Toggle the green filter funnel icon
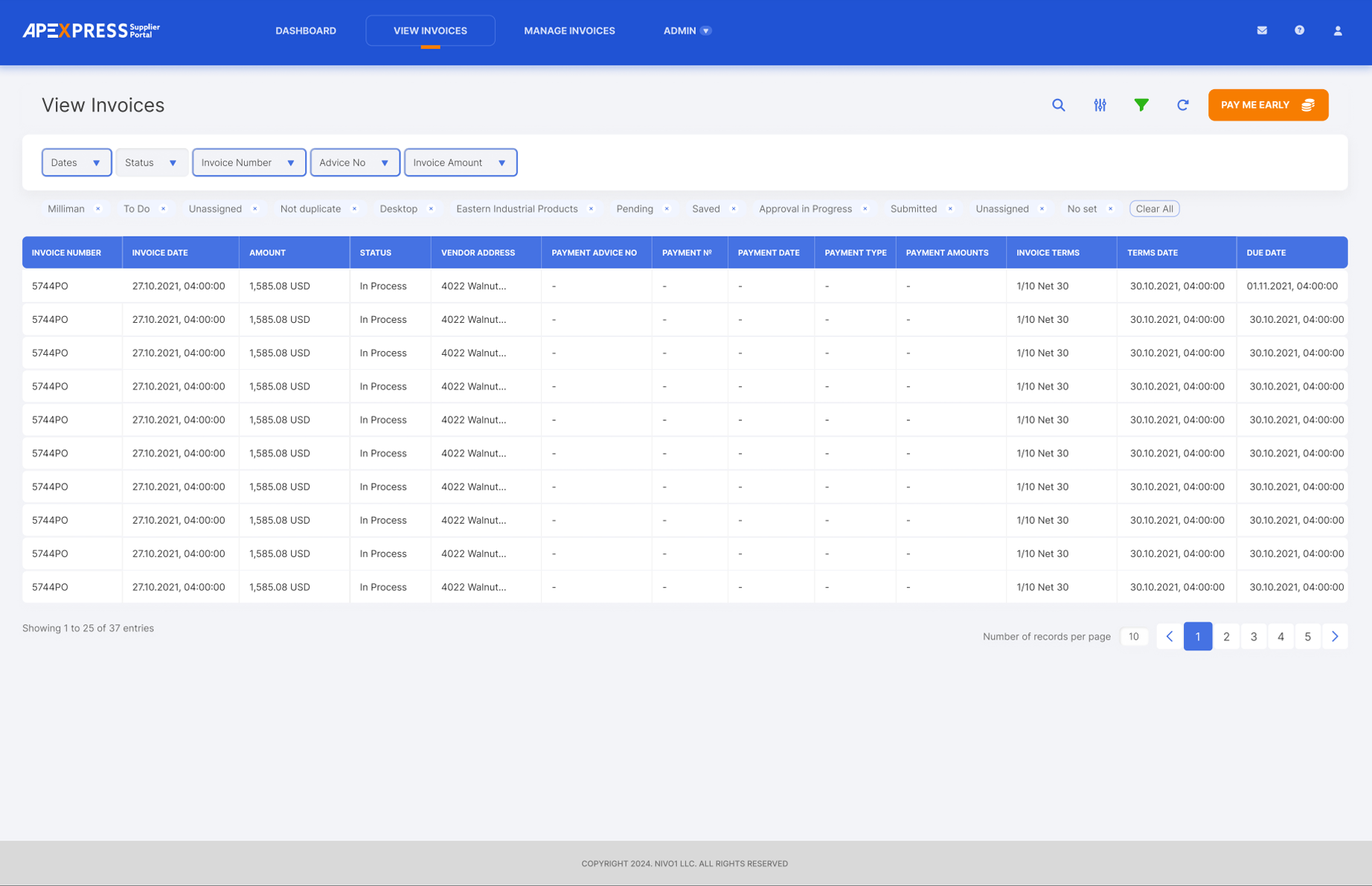The image size is (1372, 886). tap(1141, 105)
